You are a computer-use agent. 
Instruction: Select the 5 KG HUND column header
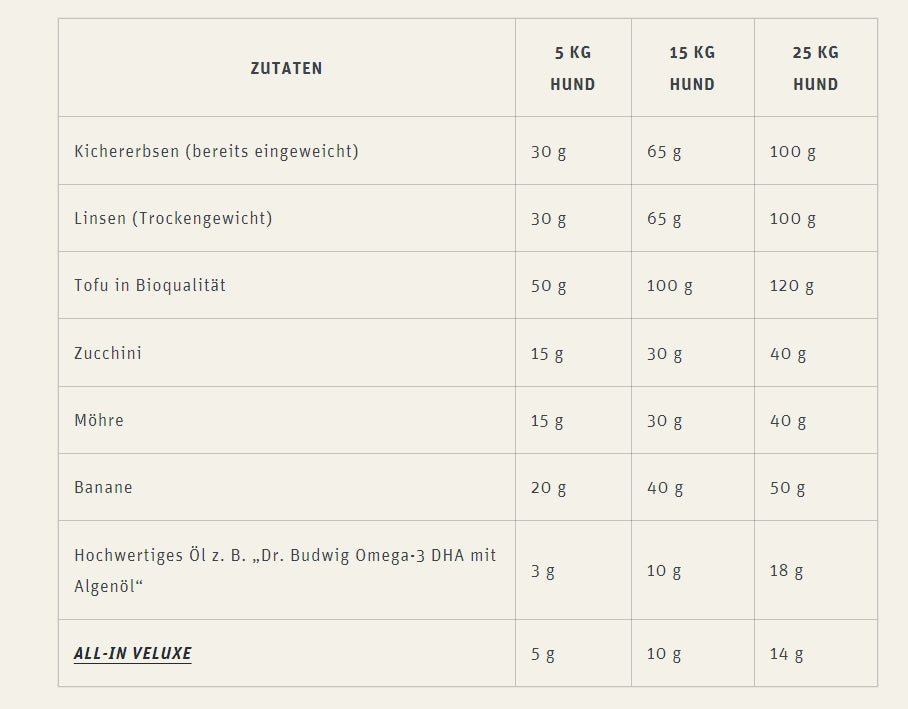[573, 68]
